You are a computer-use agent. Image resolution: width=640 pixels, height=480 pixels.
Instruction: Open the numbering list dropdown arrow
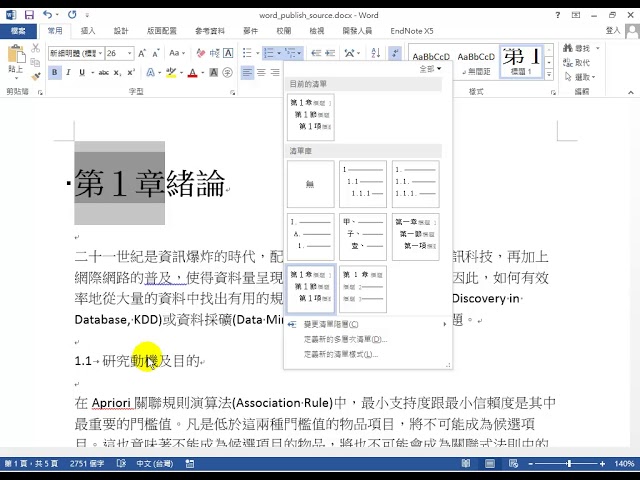tap(279, 53)
